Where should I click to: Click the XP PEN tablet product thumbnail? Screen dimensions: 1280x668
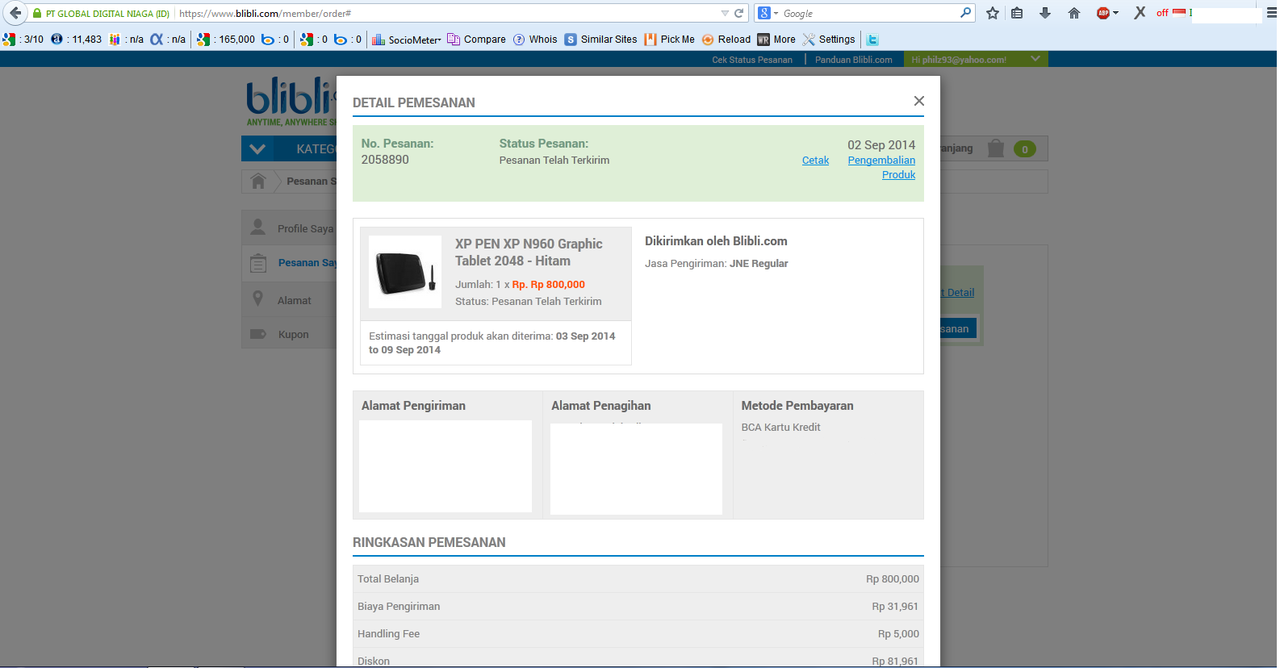click(x=405, y=271)
